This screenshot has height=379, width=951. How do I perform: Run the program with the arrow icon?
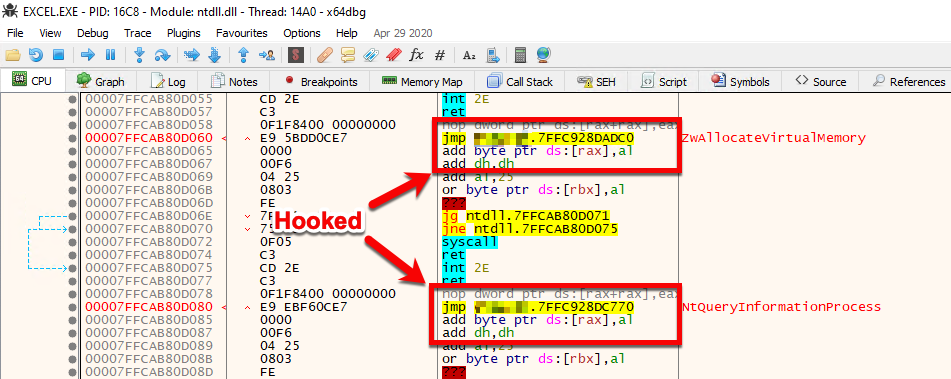click(88, 55)
